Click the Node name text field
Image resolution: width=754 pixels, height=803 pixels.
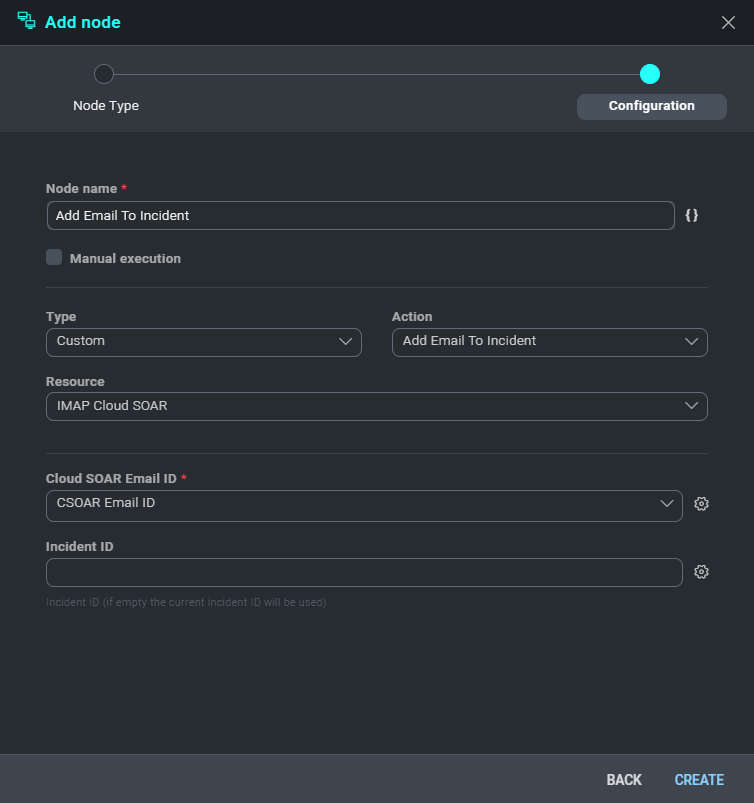(360, 216)
